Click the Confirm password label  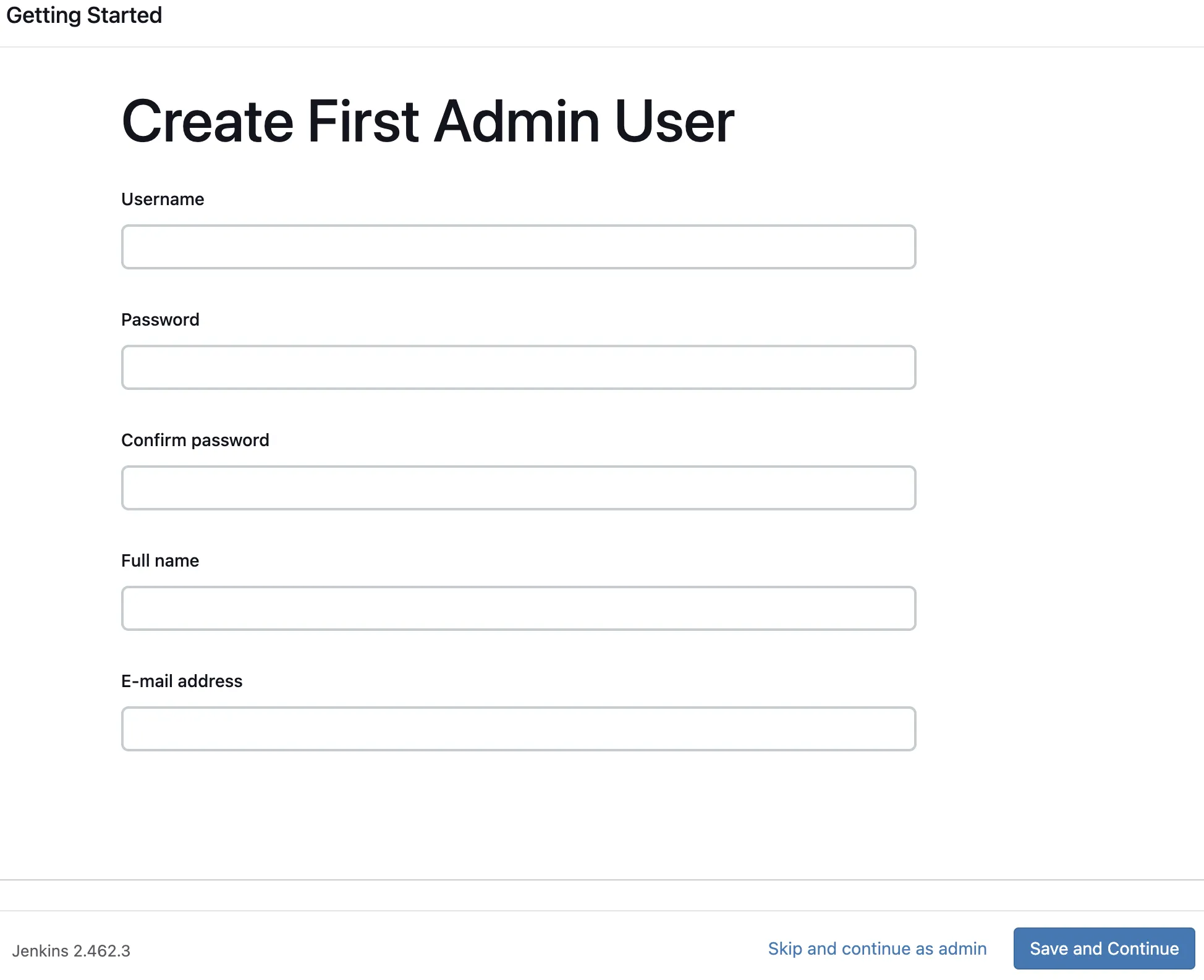click(195, 439)
